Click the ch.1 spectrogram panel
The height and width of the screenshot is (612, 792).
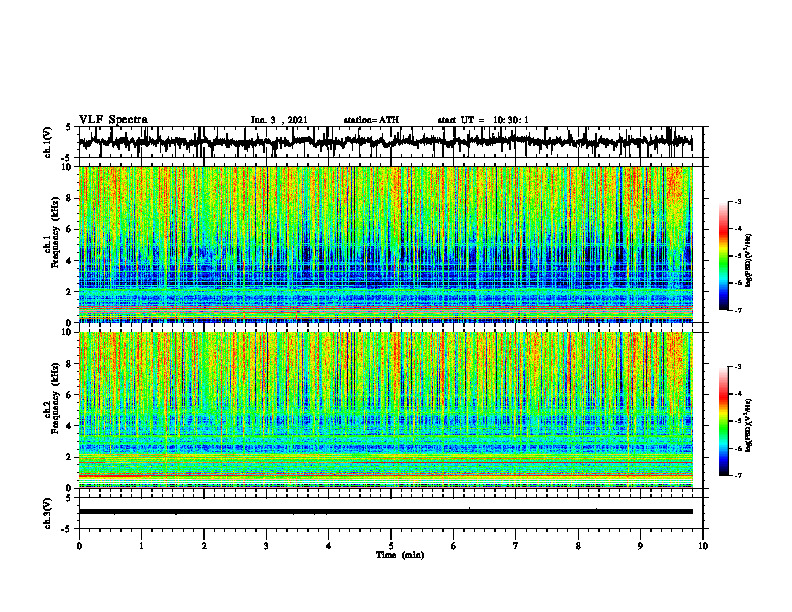[385, 244]
